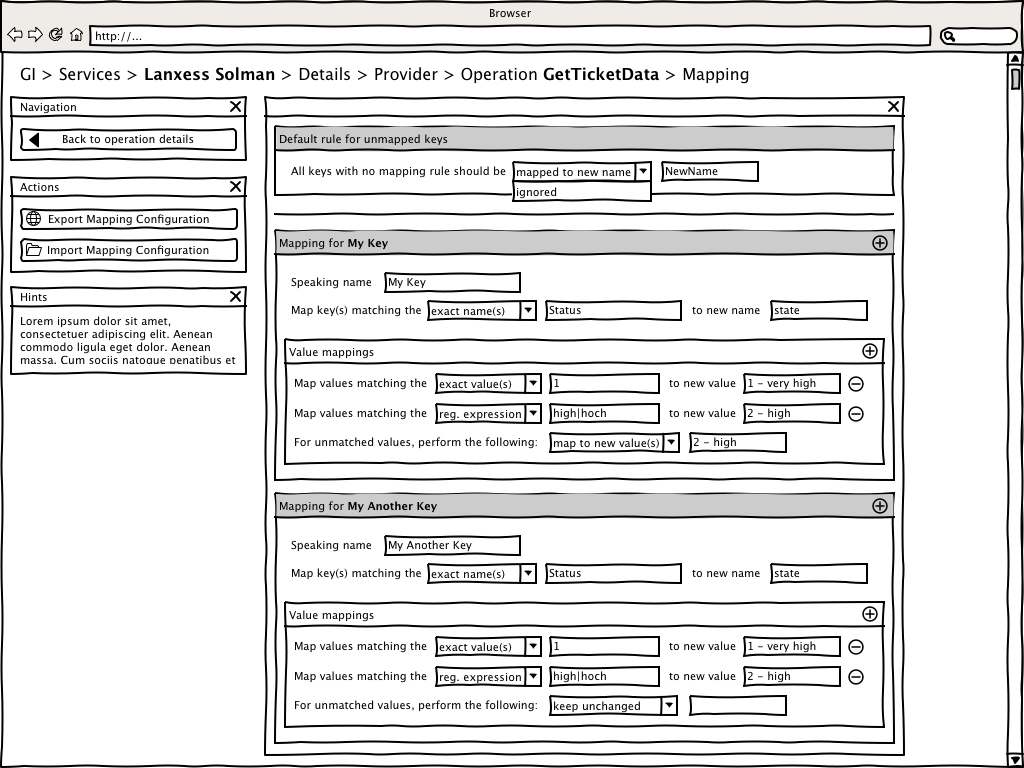
Task: Click the browser home icon
Action: [77, 35]
